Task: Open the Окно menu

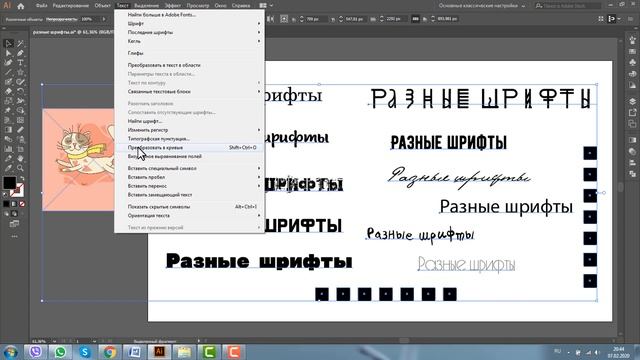Action: click(220, 6)
